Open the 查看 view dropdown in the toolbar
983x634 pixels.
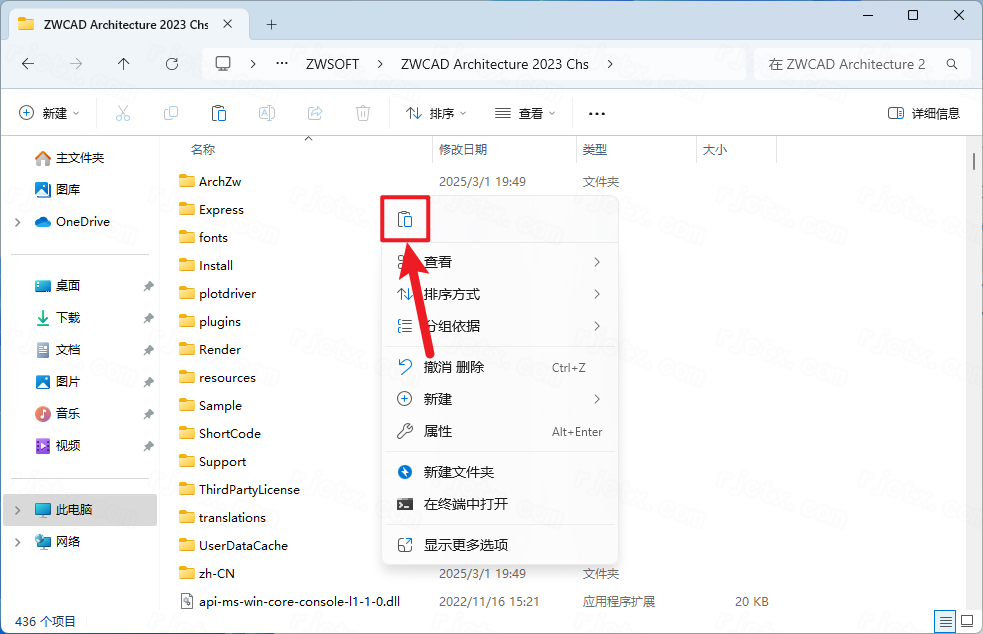(x=526, y=114)
